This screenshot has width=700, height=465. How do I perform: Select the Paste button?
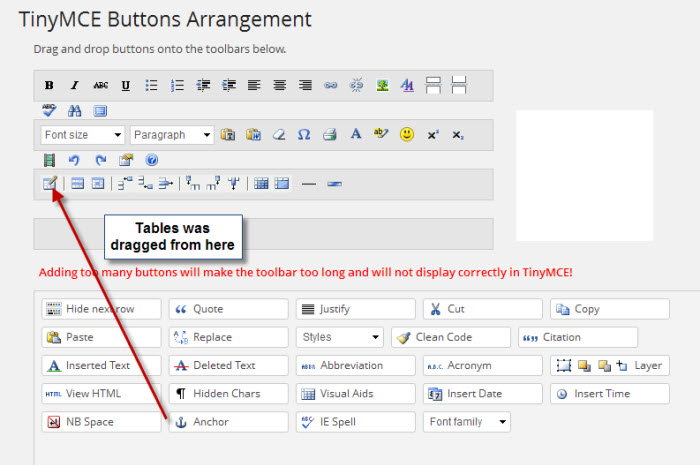(101, 337)
